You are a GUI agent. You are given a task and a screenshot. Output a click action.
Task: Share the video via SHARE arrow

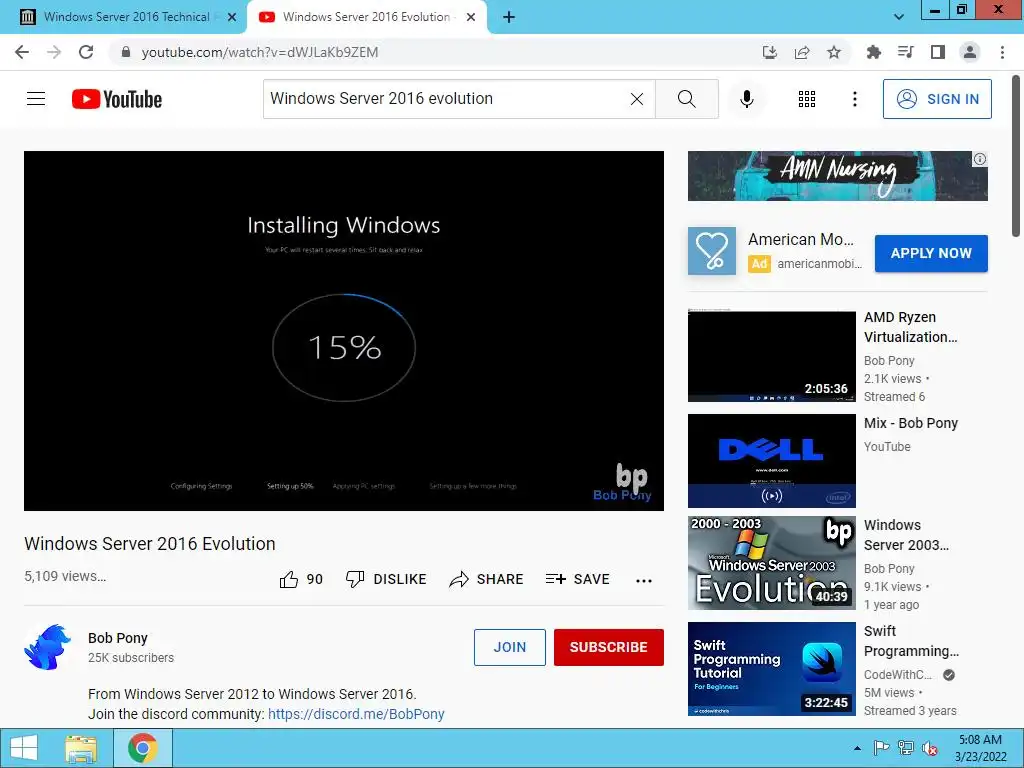click(487, 579)
